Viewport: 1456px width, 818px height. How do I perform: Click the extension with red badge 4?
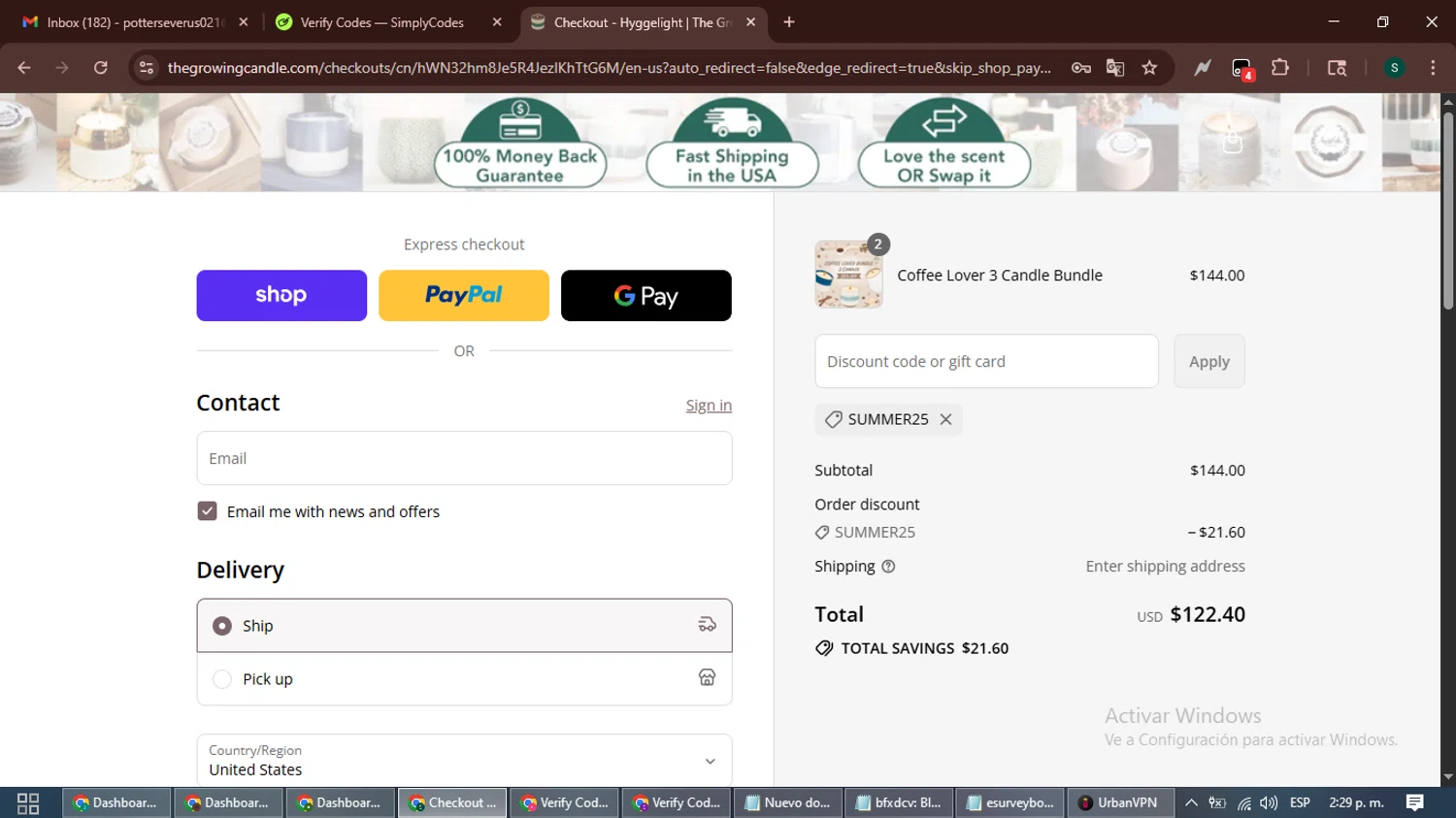[1242, 69]
